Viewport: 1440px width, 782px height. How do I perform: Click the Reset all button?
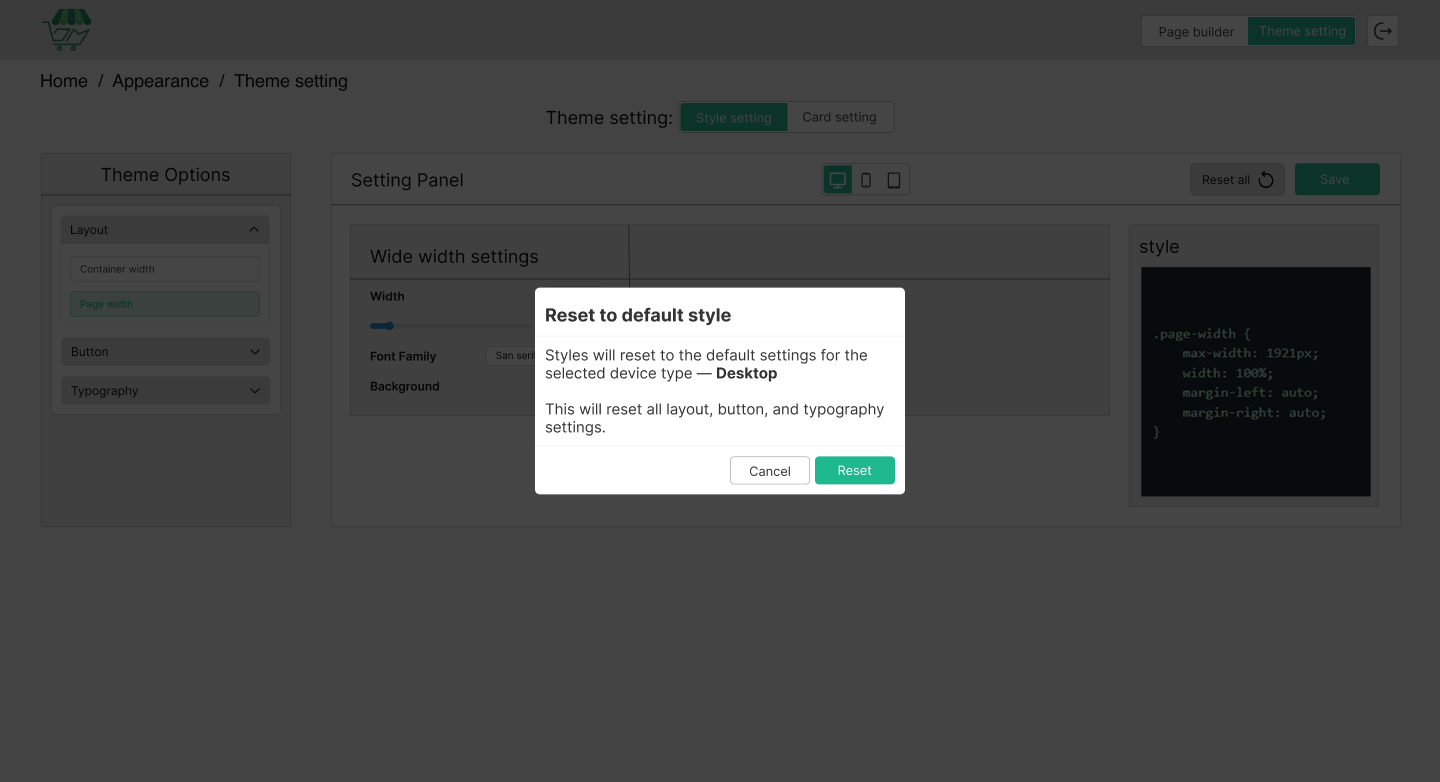[1237, 180]
